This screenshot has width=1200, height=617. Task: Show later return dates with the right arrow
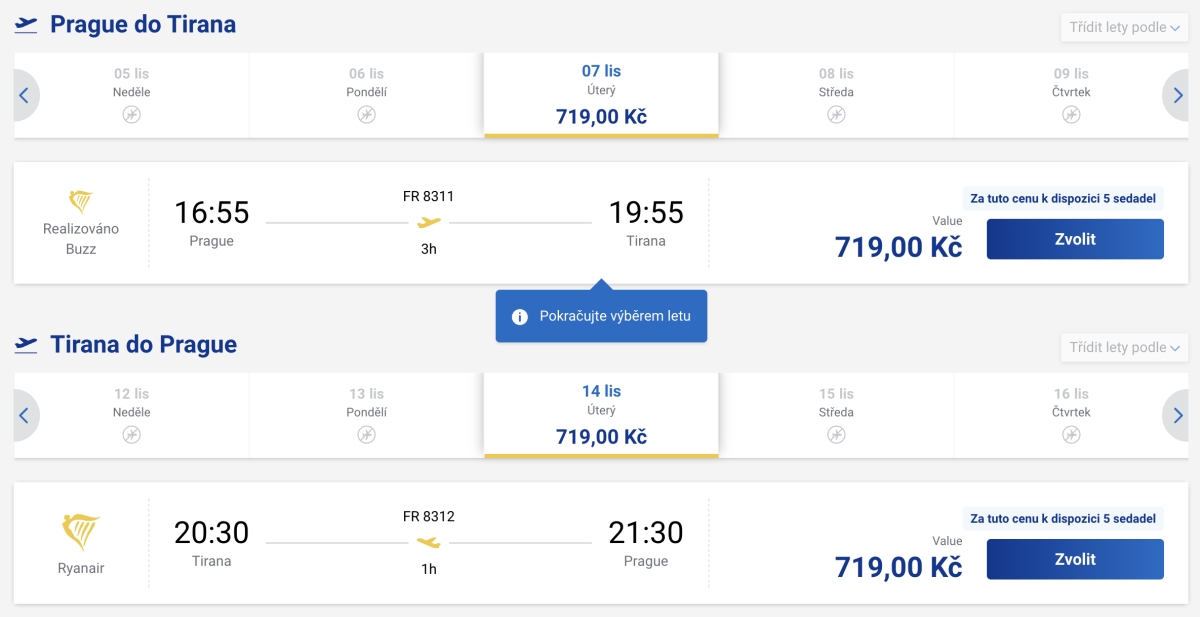[1177, 416]
